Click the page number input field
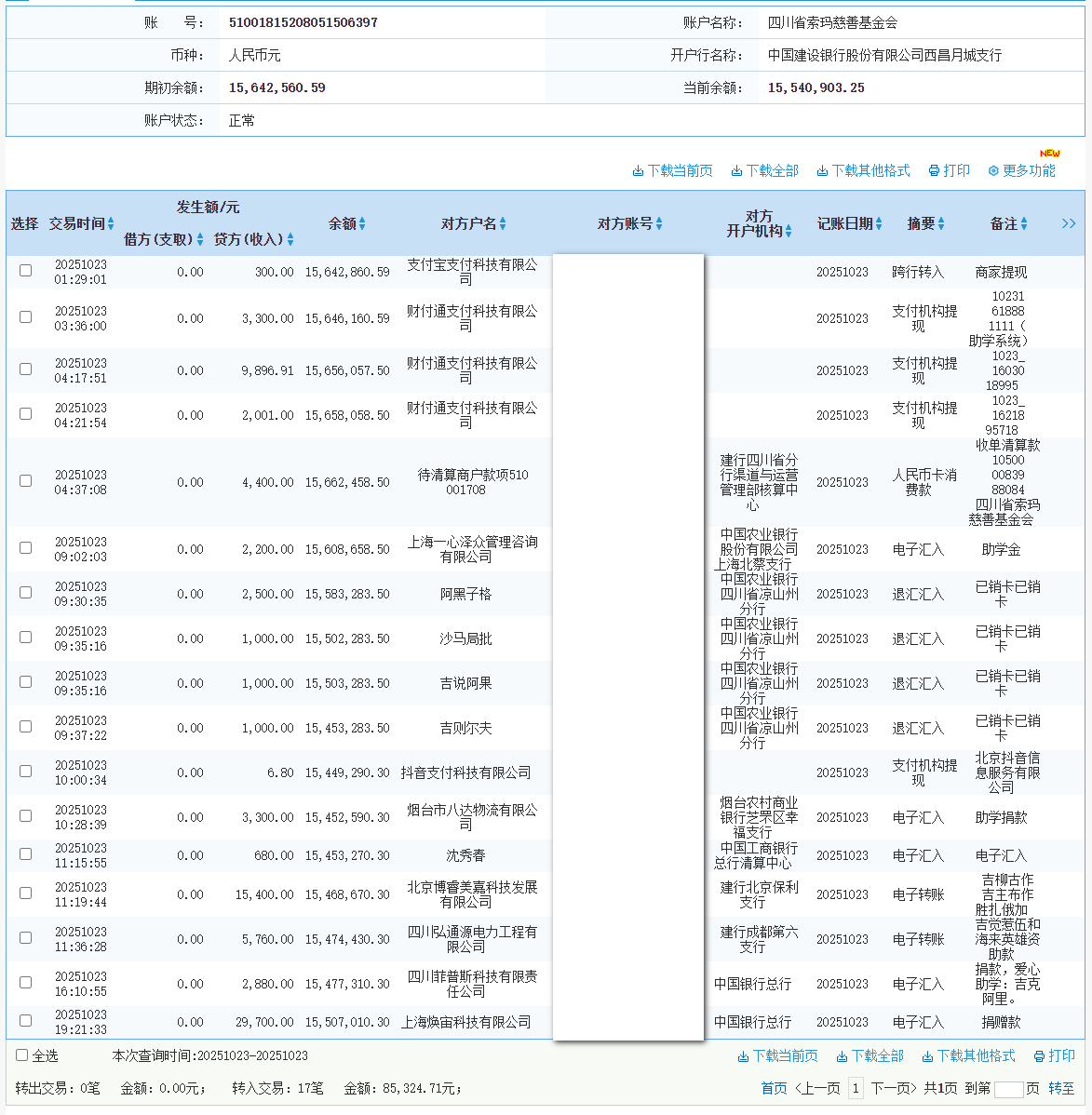 click(x=1008, y=1089)
